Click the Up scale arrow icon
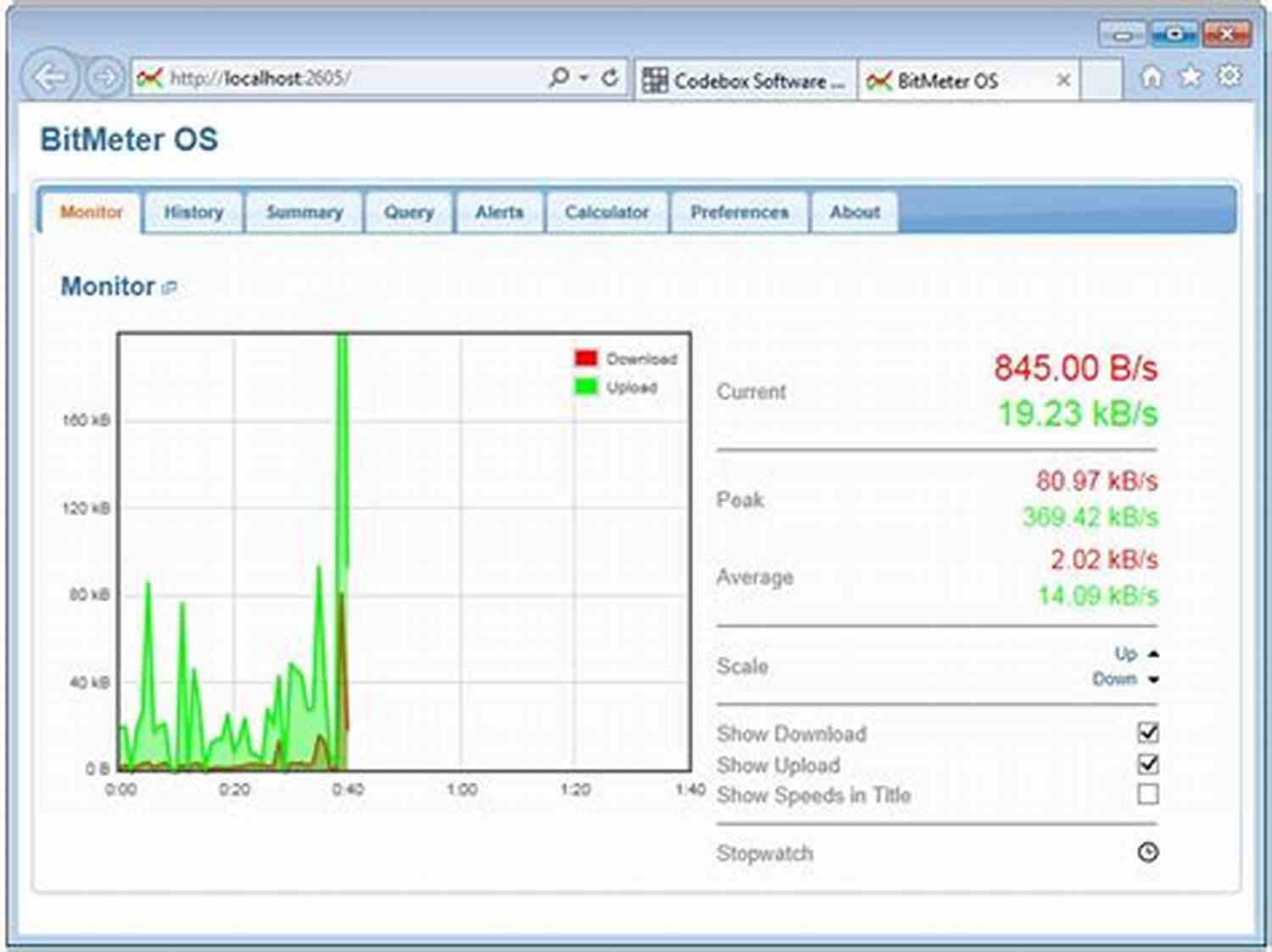Viewport: 1272px width, 952px height. point(1153,654)
